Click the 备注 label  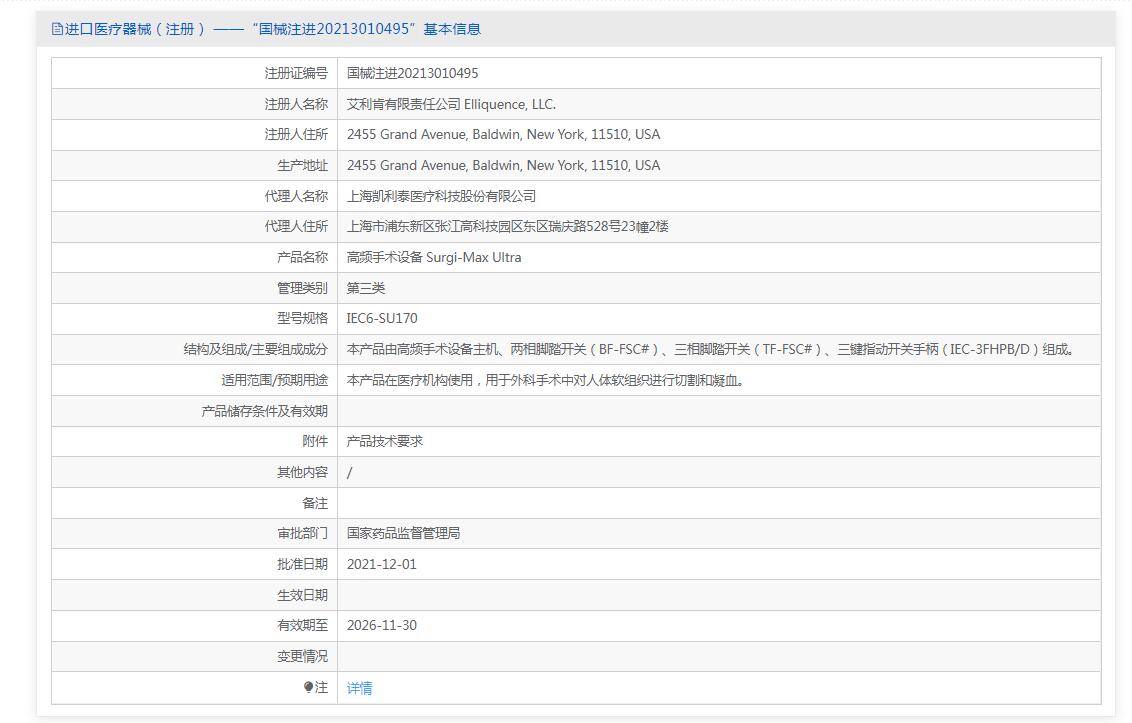(315, 503)
